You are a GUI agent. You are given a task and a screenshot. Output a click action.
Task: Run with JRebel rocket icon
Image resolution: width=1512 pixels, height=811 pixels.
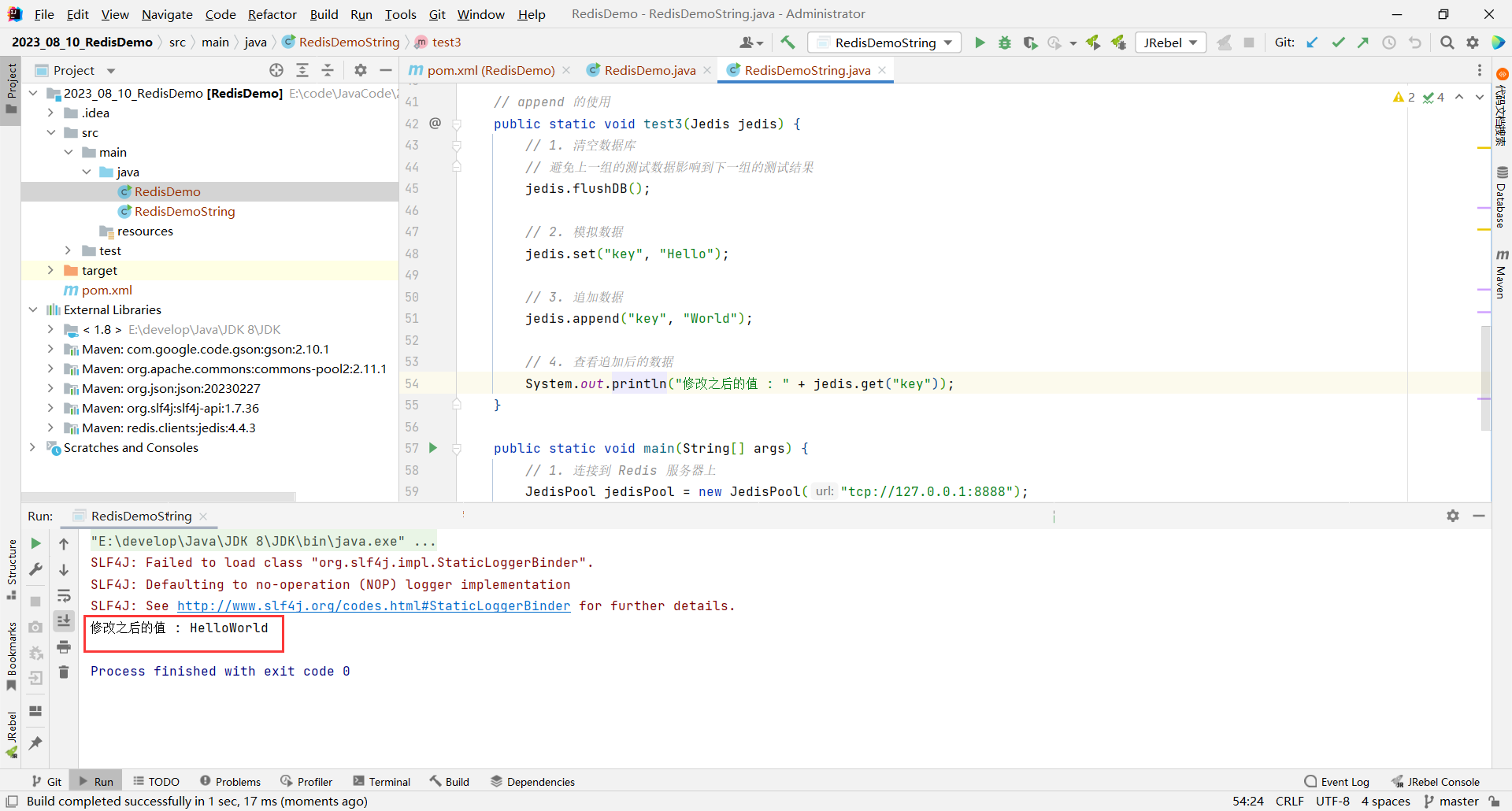pyautogui.click(x=1092, y=43)
